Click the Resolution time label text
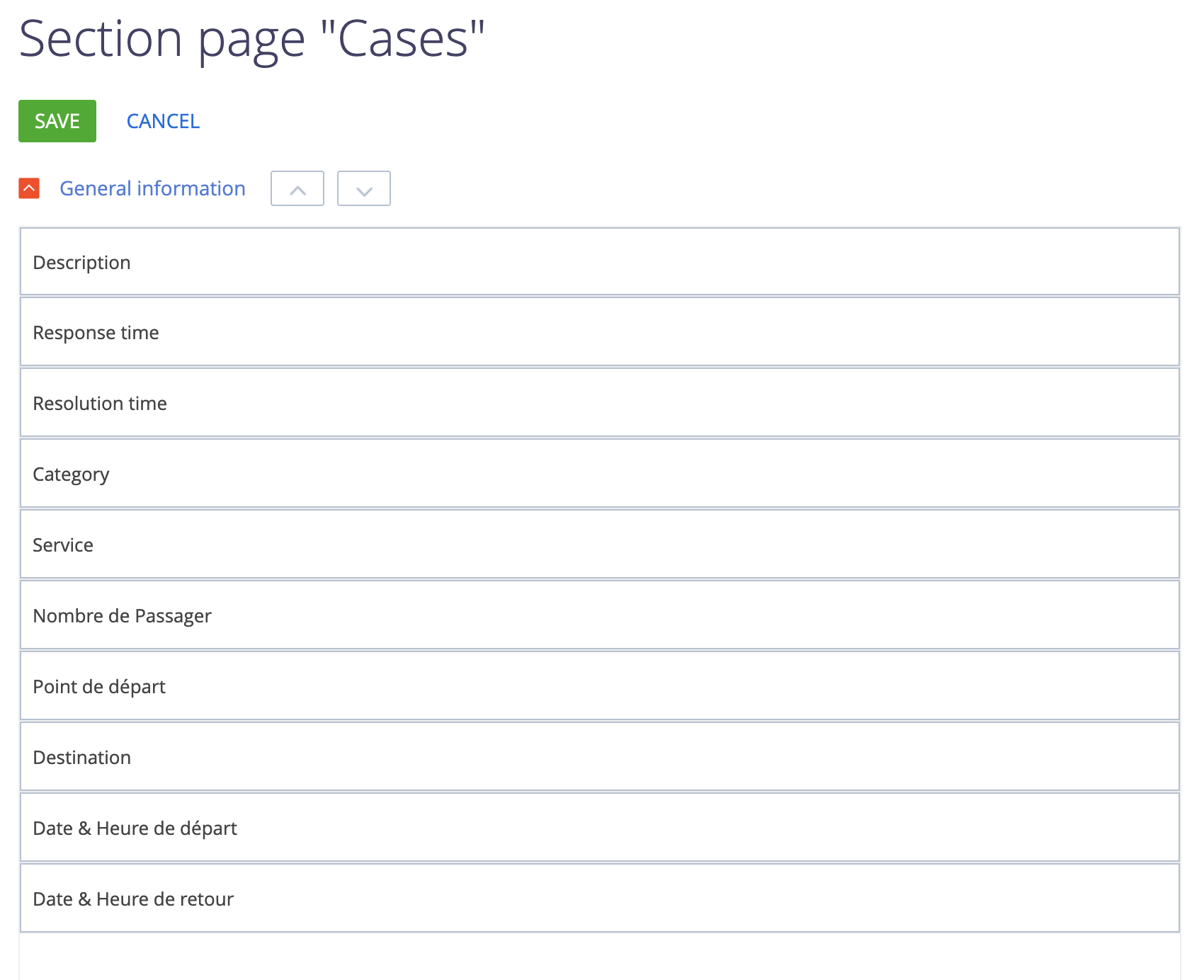Viewport: 1204px width, 980px height. pyautogui.click(x=100, y=403)
